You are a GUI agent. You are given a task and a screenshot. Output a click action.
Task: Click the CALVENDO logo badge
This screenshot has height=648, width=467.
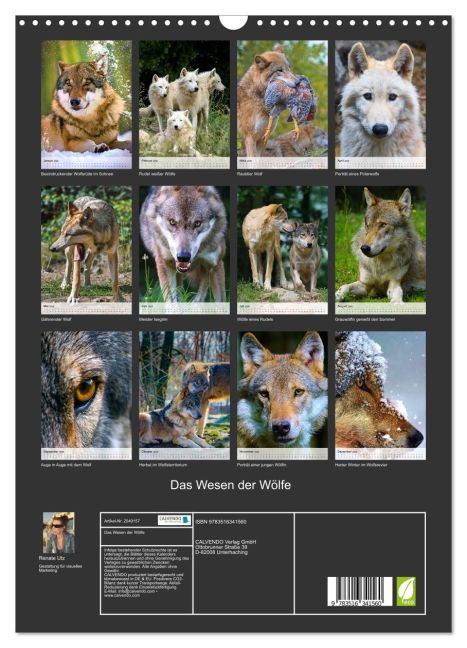coord(174,520)
